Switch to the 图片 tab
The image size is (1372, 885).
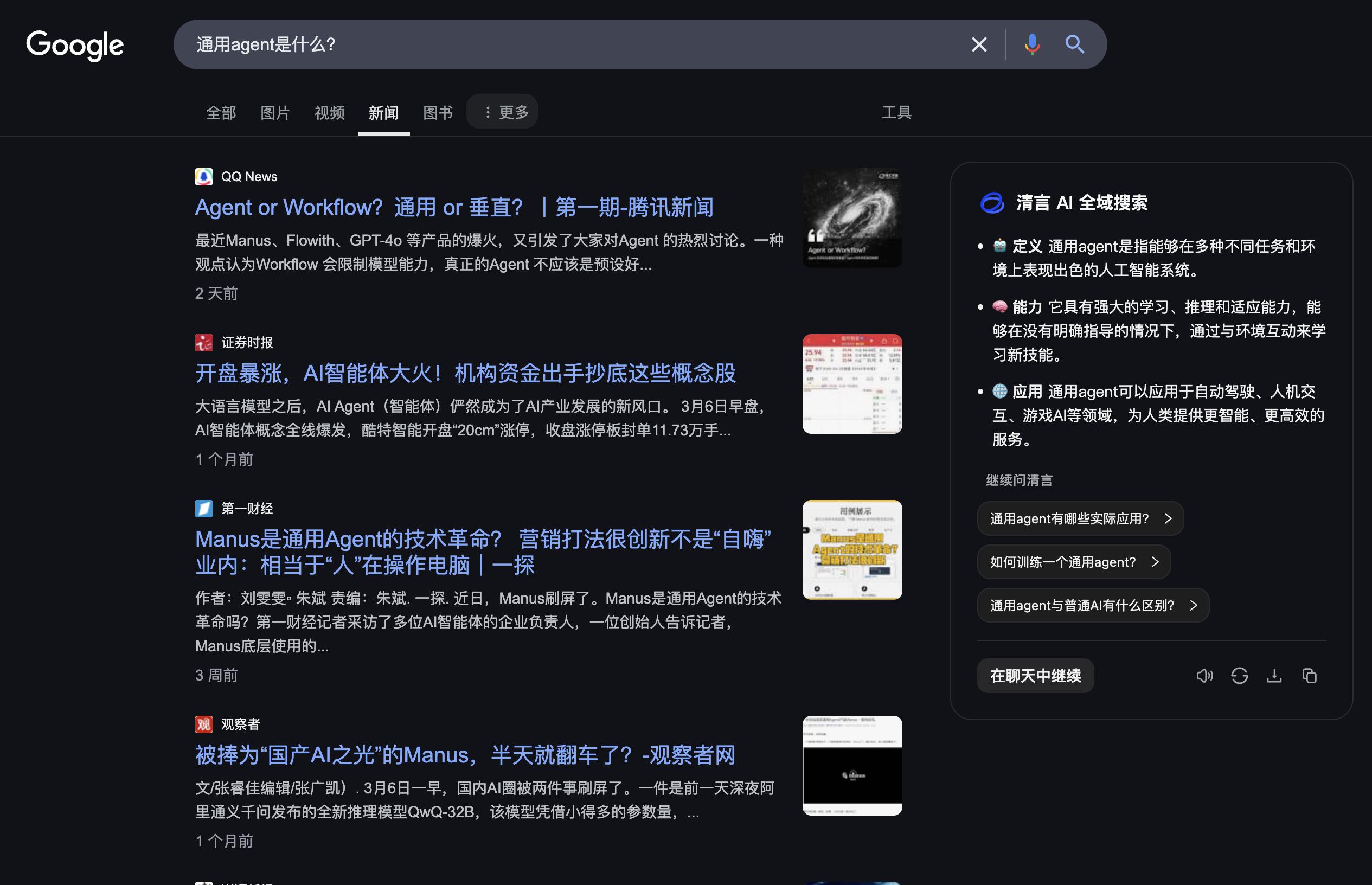pos(274,113)
